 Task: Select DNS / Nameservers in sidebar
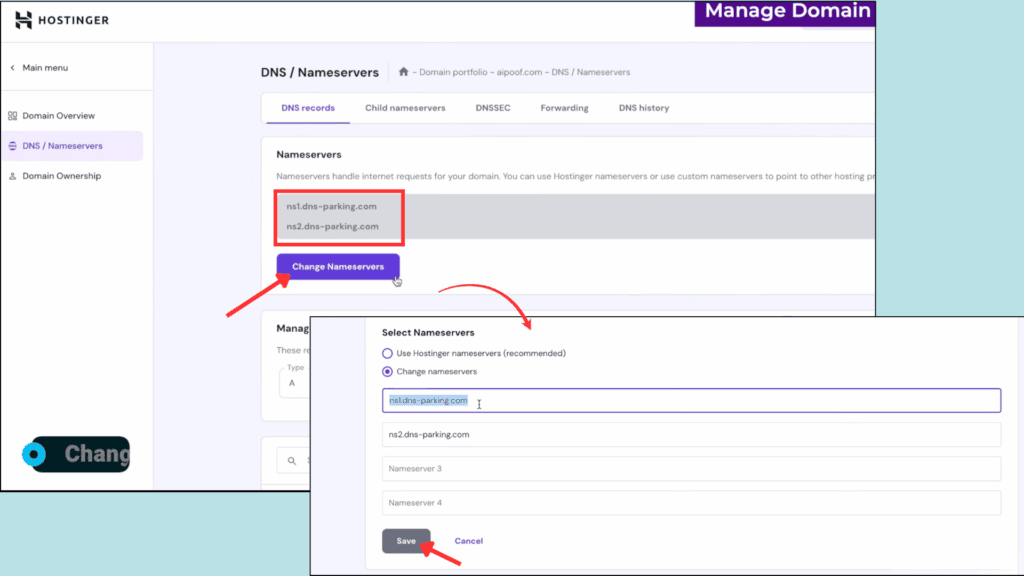click(x=62, y=146)
